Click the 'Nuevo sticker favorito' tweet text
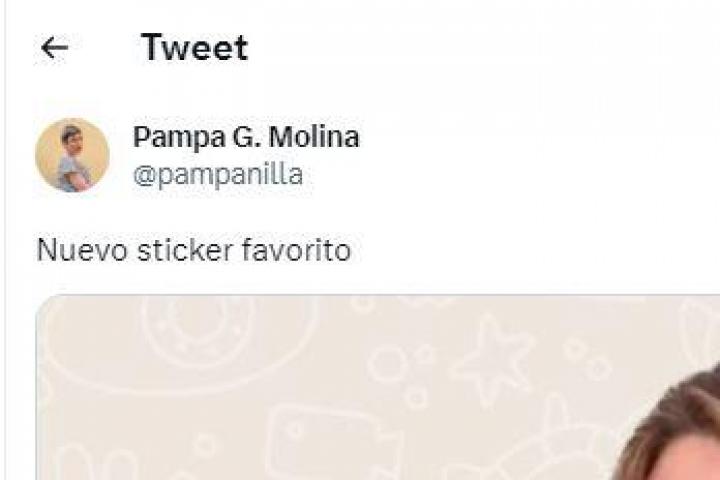The width and height of the screenshot is (720, 480). (194, 250)
